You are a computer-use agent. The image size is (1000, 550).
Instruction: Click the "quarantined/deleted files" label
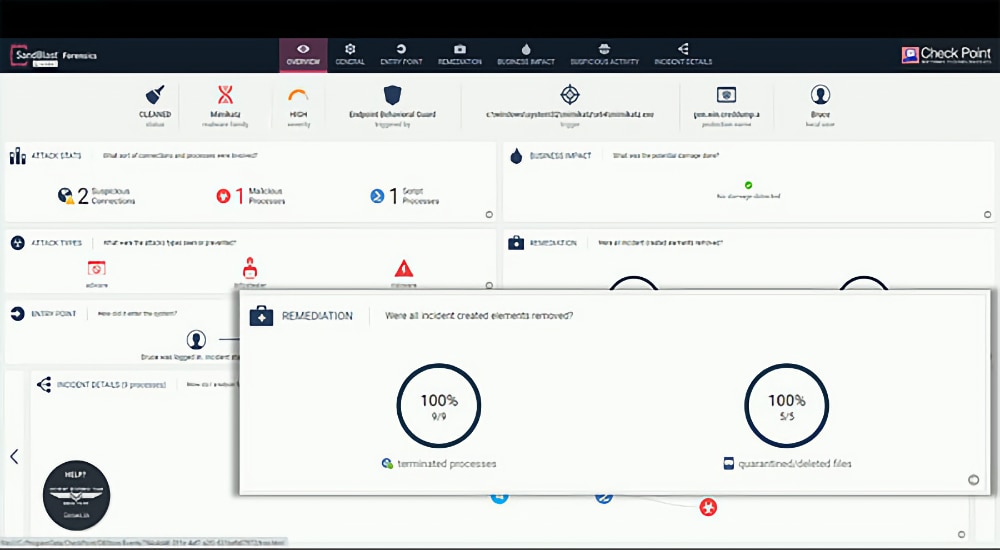click(795, 464)
